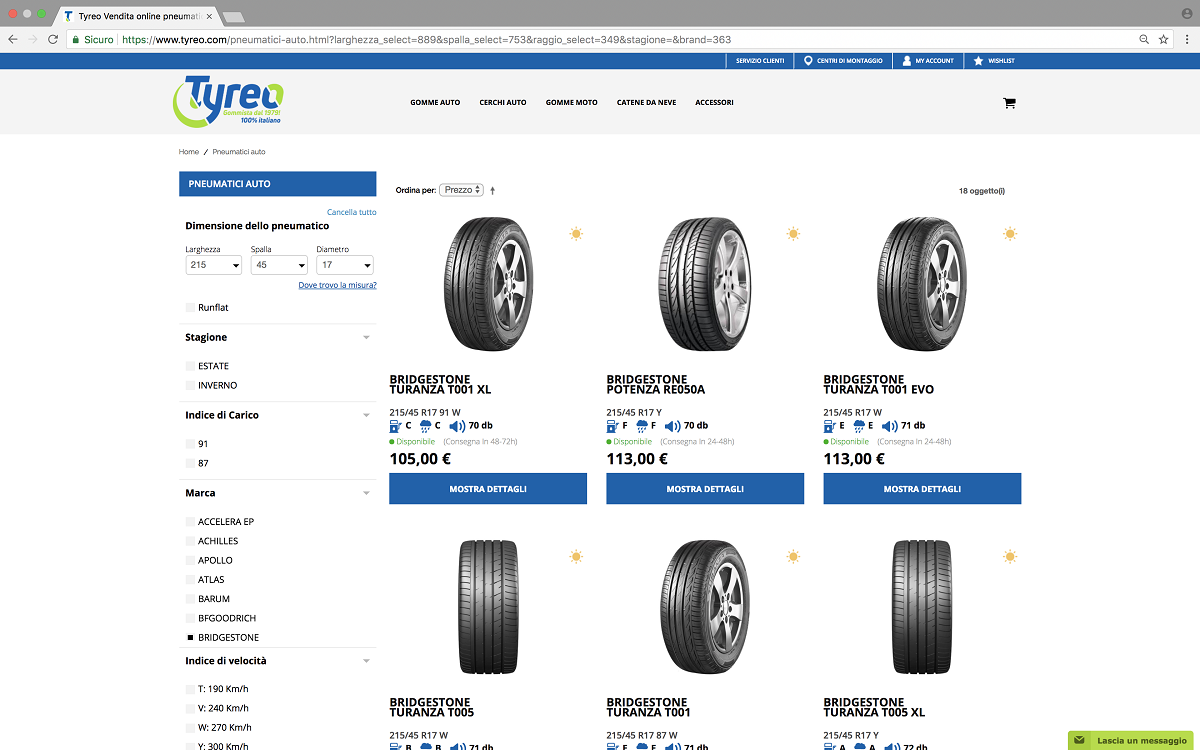Click wet grip icon on Turanza T001 XL
Viewport: 1200px width, 750px height.
[x=425, y=426]
